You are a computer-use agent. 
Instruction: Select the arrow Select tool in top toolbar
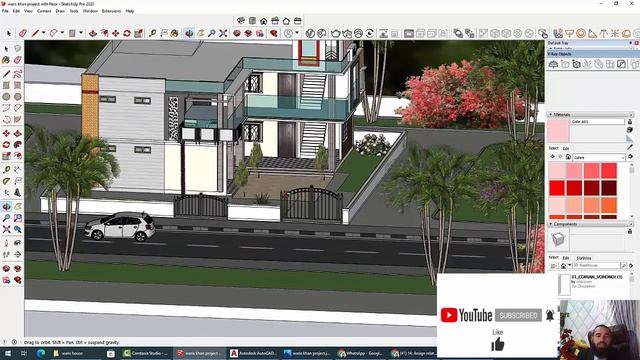pos(9,33)
